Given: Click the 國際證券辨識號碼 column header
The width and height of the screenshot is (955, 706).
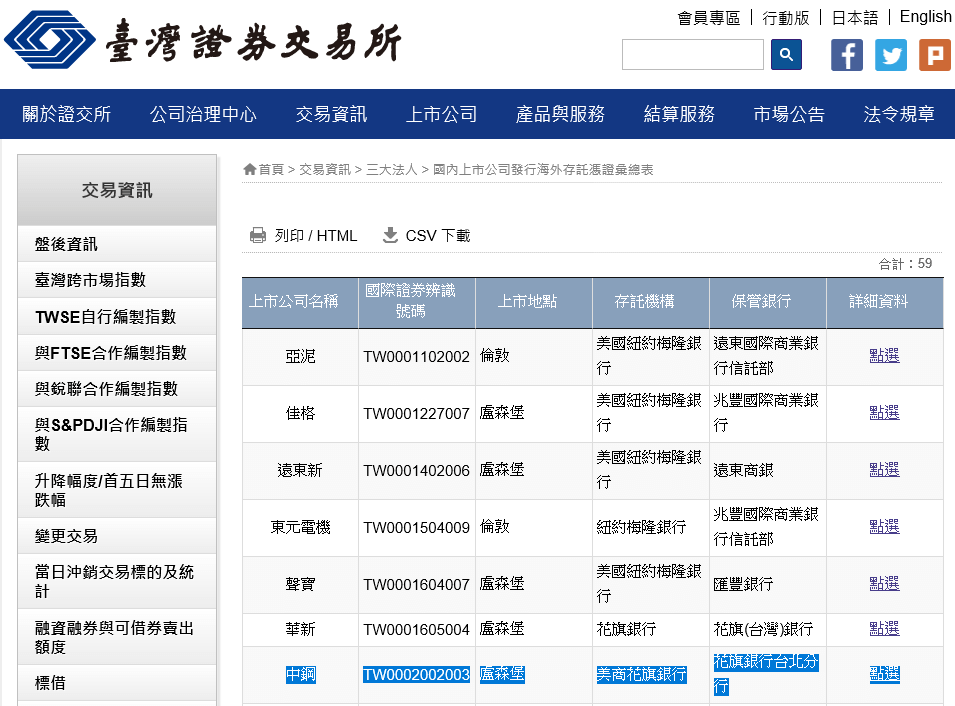Looking at the screenshot, I should click(x=417, y=302).
